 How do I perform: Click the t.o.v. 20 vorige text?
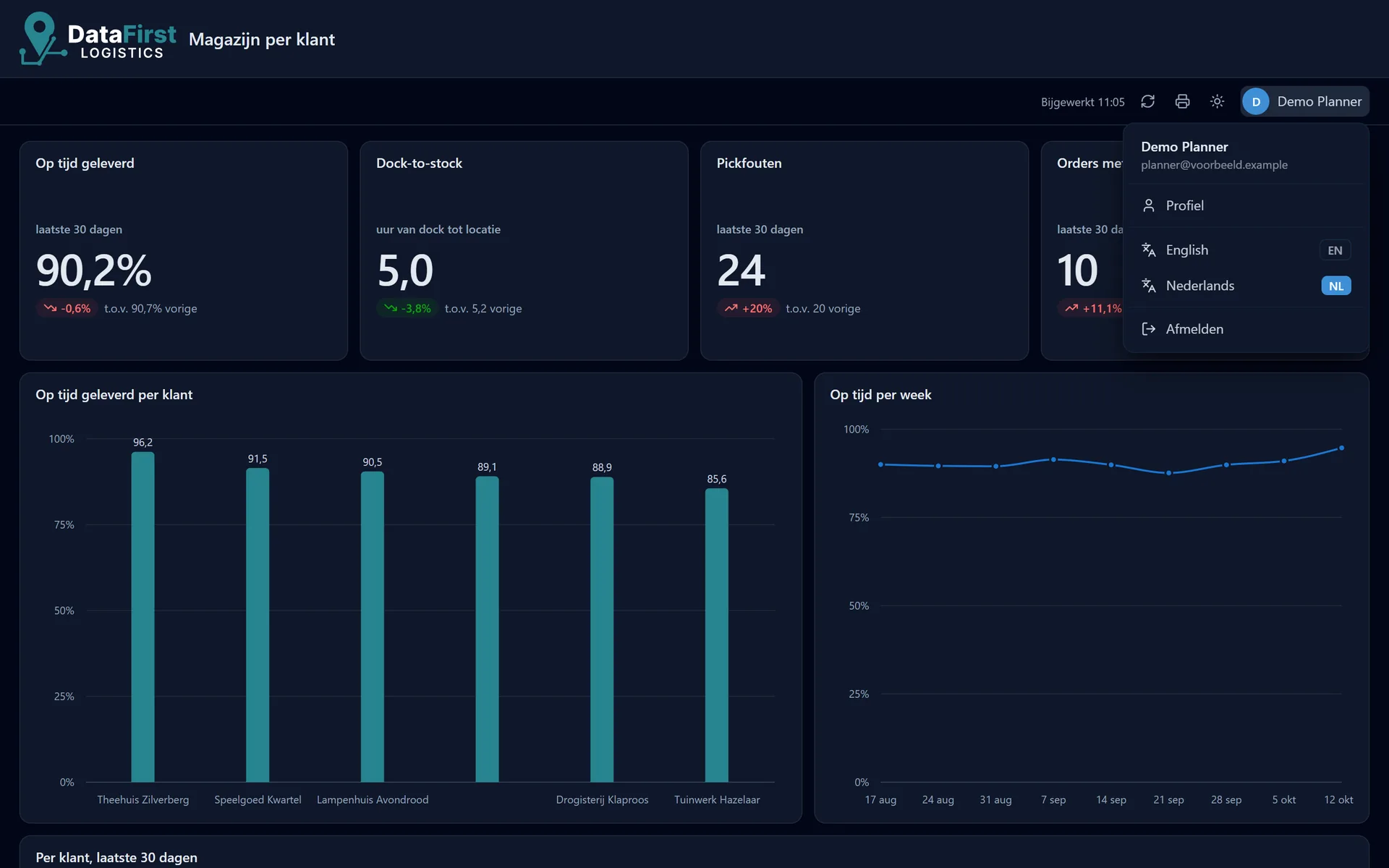click(x=823, y=308)
